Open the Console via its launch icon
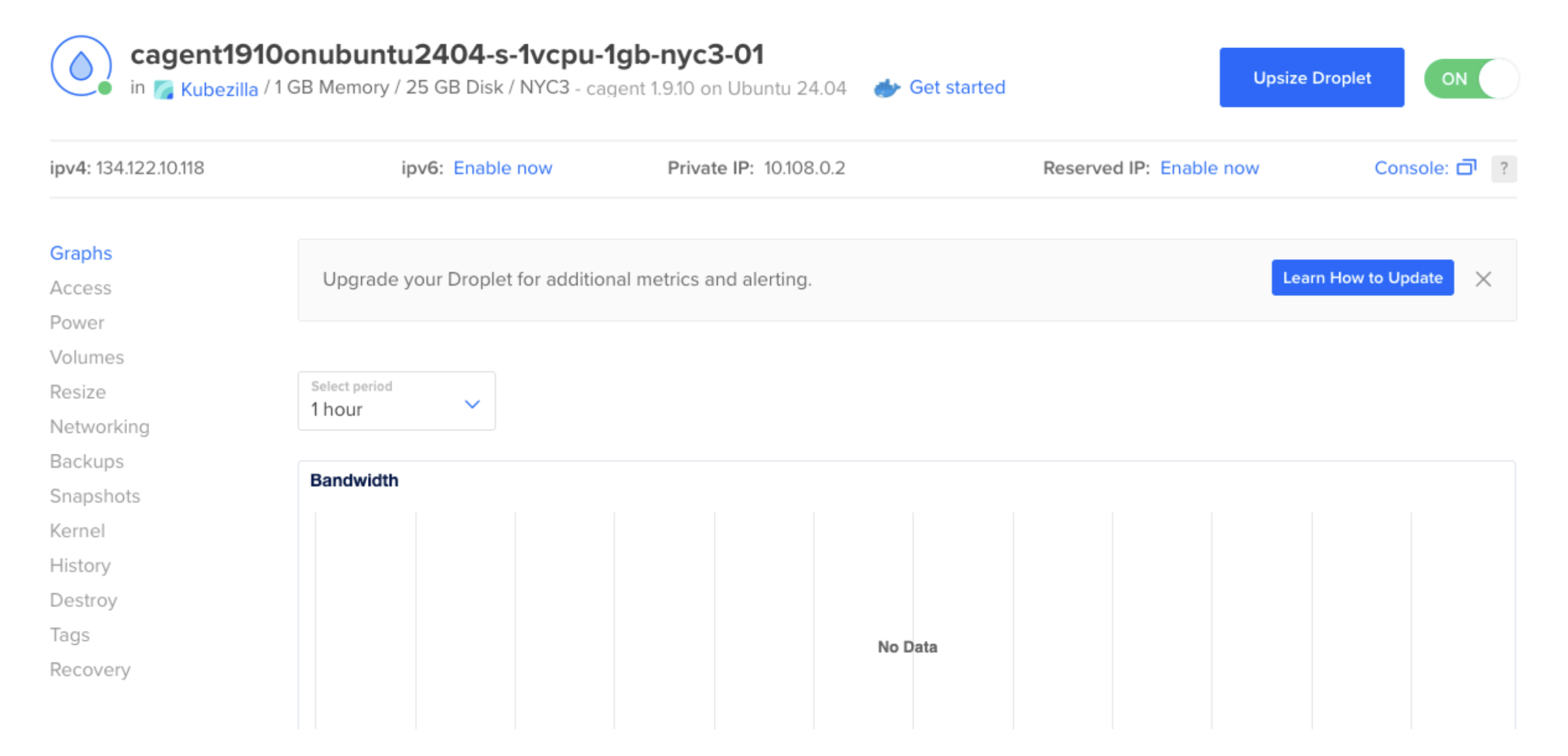The width and height of the screenshot is (1568, 756). point(1467,168)
